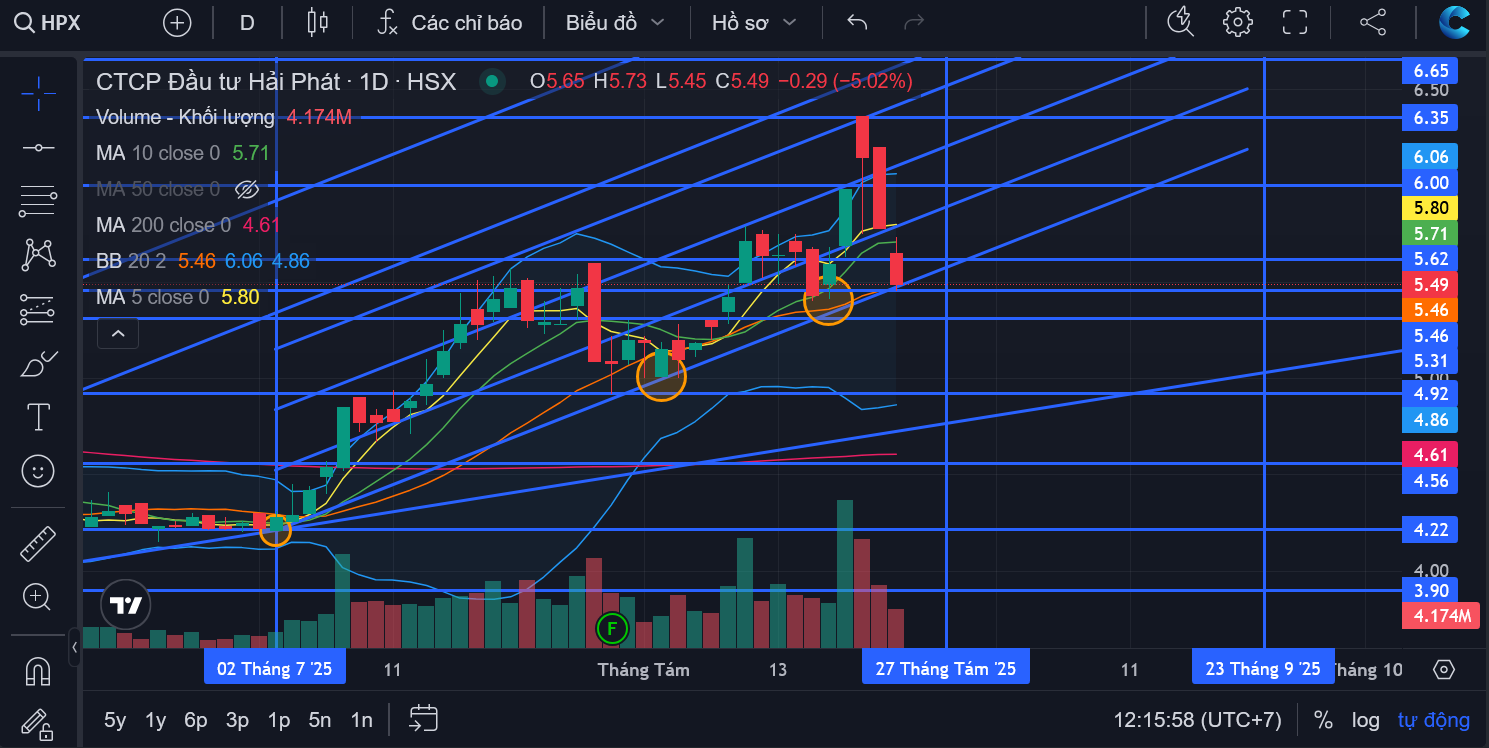Image resolution: width=1489 pixels, height=748 pixels.
Task: Select the MA 10 close indicator legend
Action: click(x=158, y=153)
